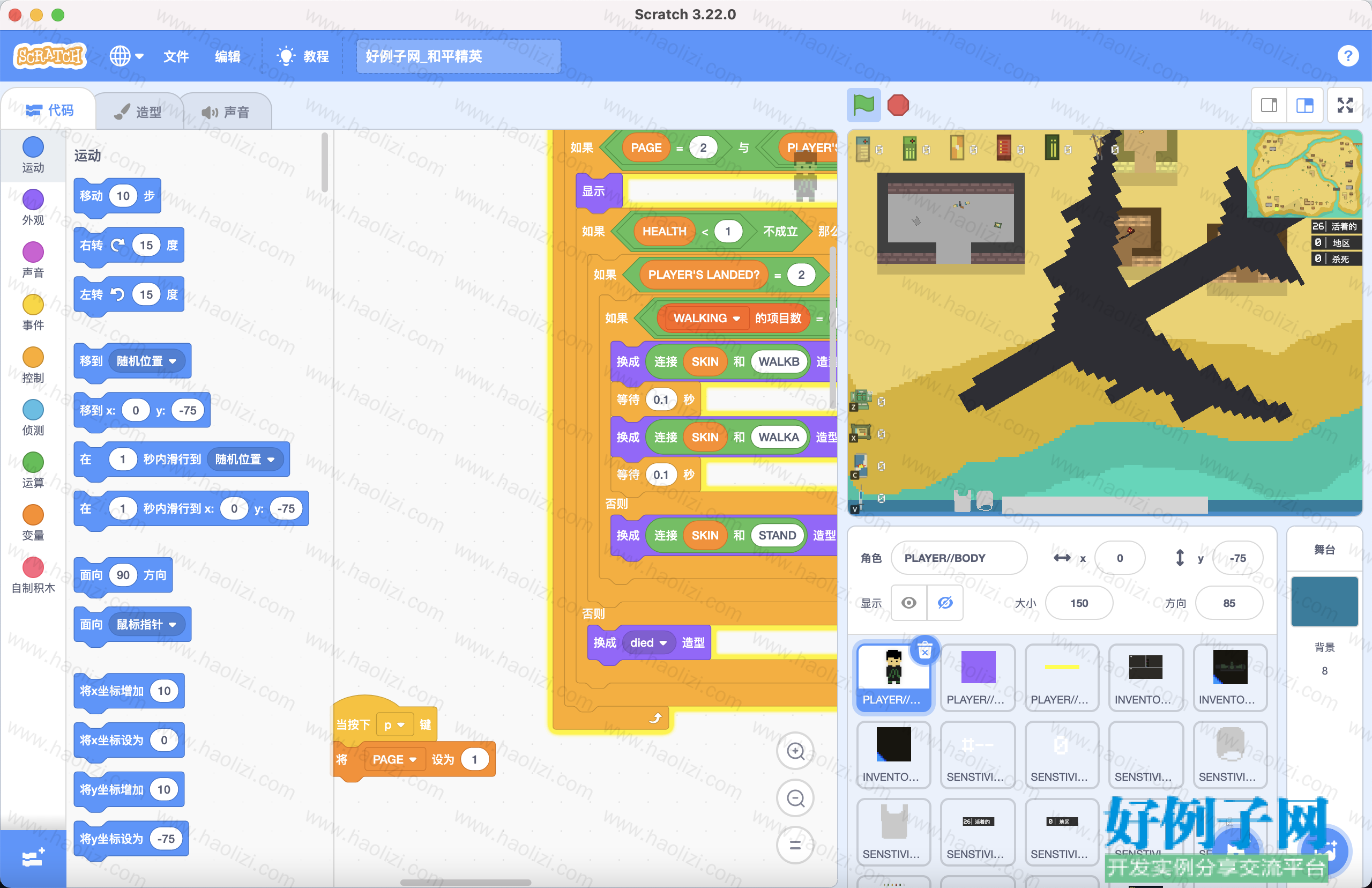1372x888 pixels.
Task: Open key p dropdown in 当按下 block
Action: [394, 724]
